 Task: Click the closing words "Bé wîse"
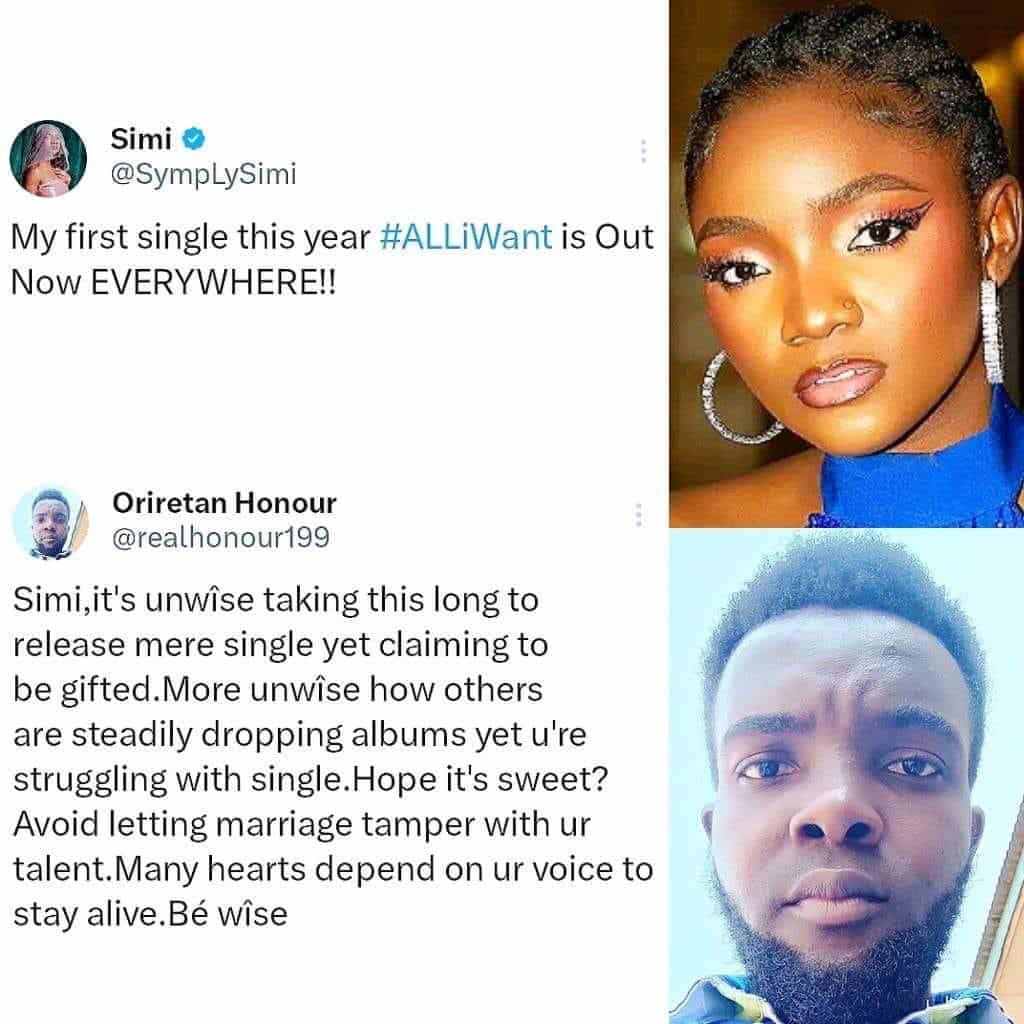point(227,914)
